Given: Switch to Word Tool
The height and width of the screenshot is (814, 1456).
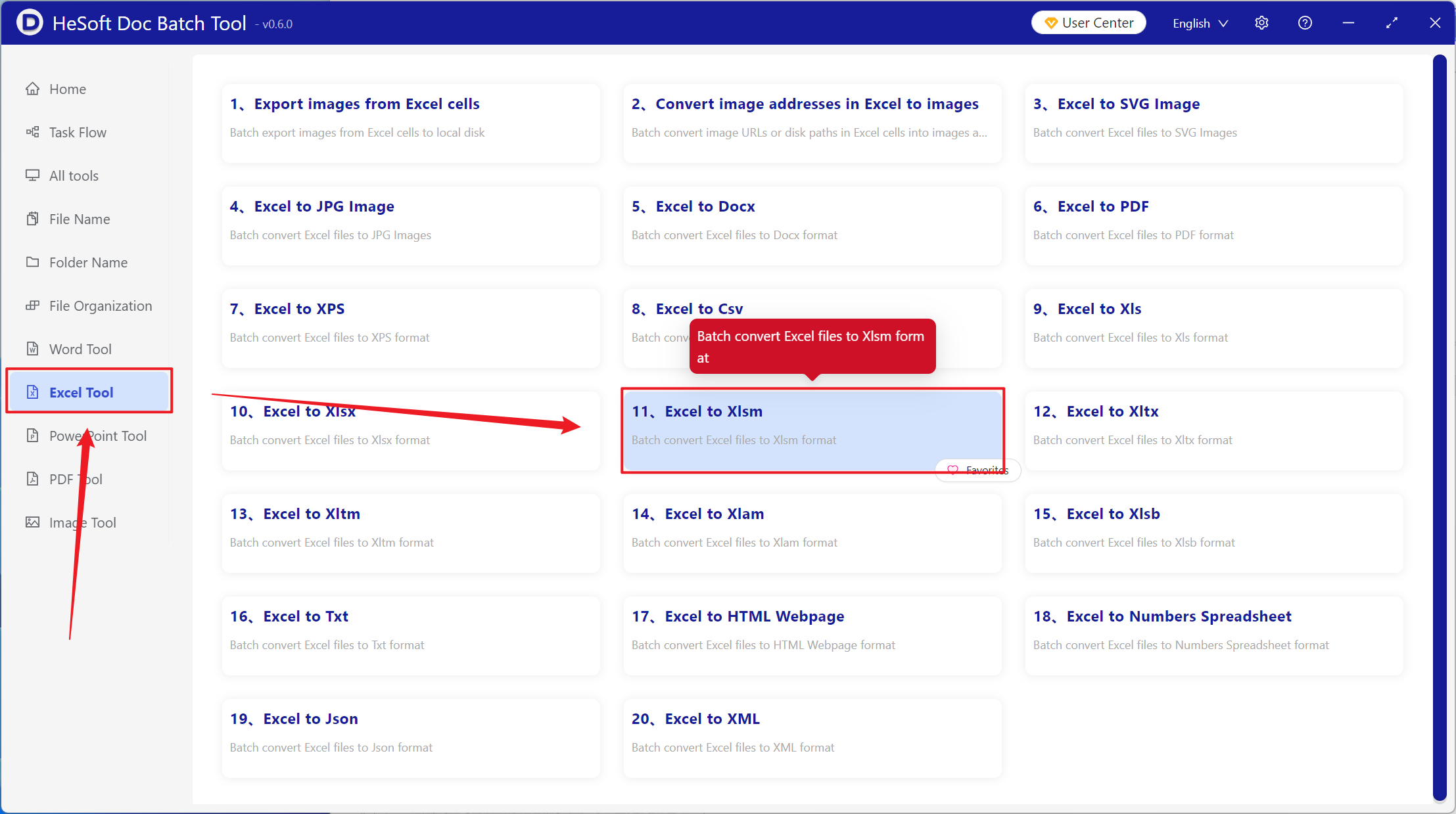Looking at the screenshot, I should 89,349.
